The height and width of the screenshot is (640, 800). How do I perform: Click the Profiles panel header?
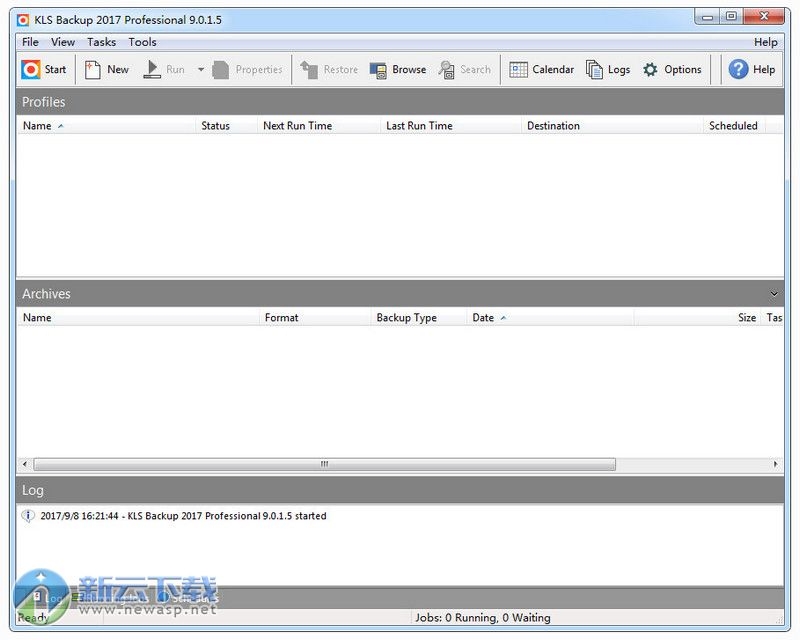[400, 102]
